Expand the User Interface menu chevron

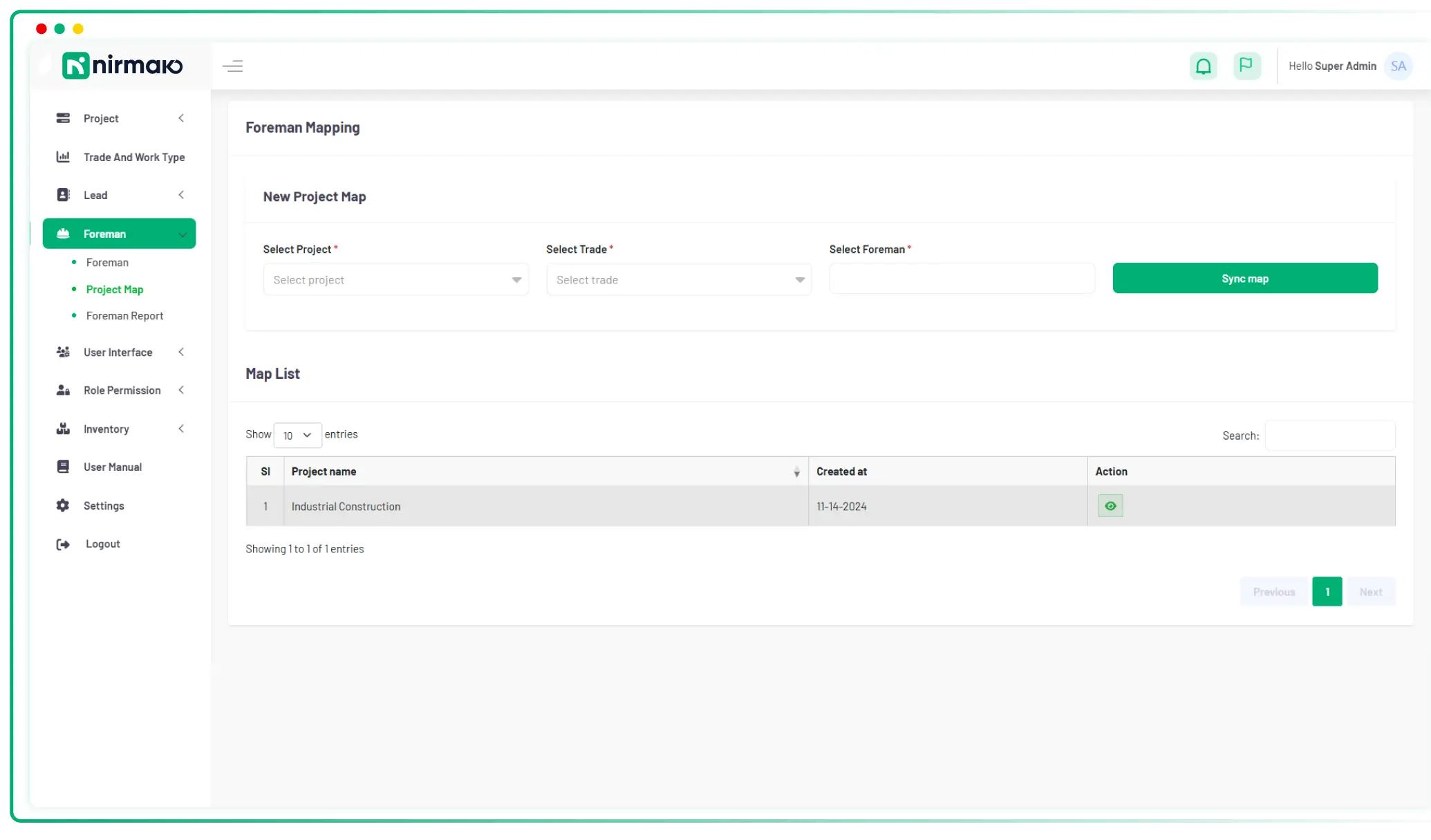click(x=181, y=352)
